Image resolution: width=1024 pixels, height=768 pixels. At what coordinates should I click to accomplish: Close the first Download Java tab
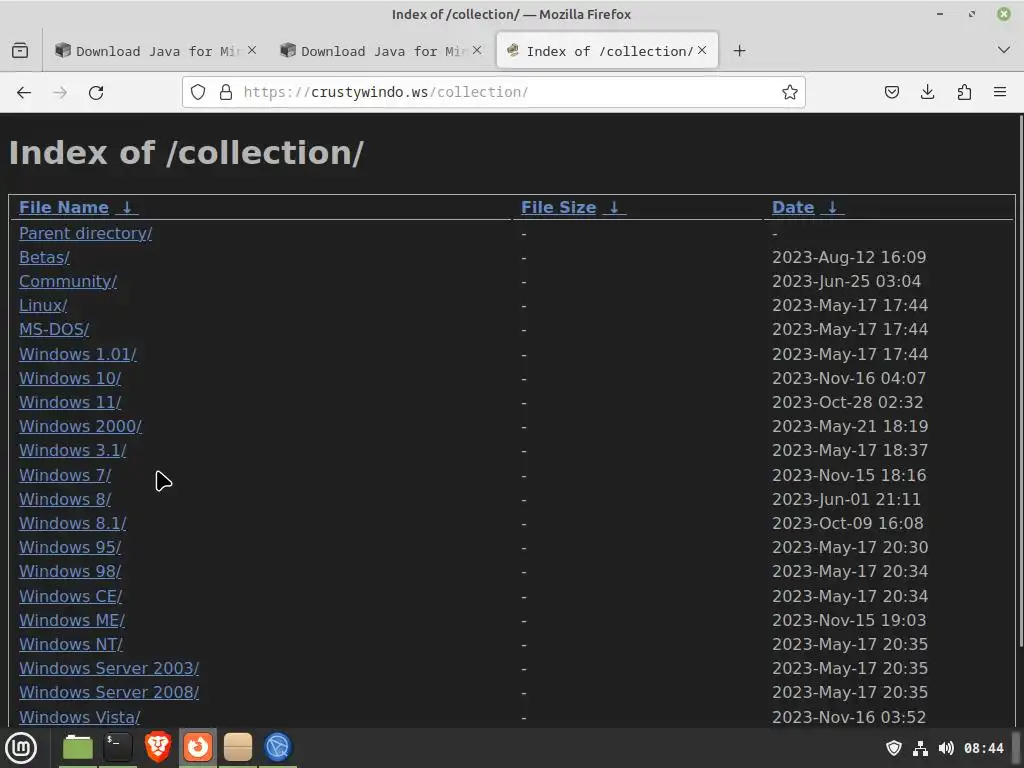[x=252, y=50]
